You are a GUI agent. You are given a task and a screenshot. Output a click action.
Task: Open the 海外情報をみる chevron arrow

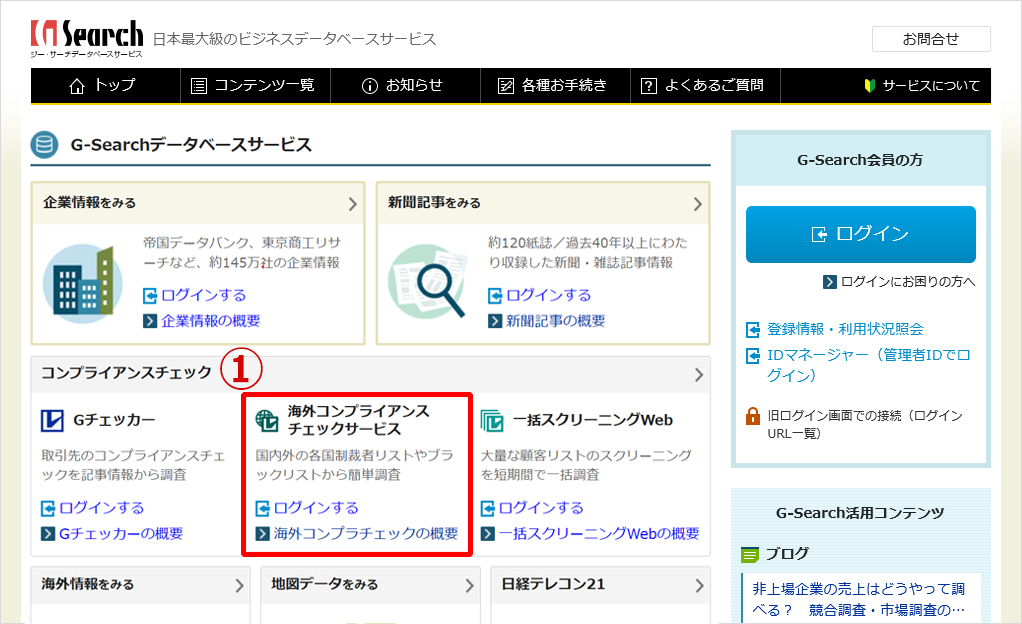pyautogui.click(x=239, y=585)
